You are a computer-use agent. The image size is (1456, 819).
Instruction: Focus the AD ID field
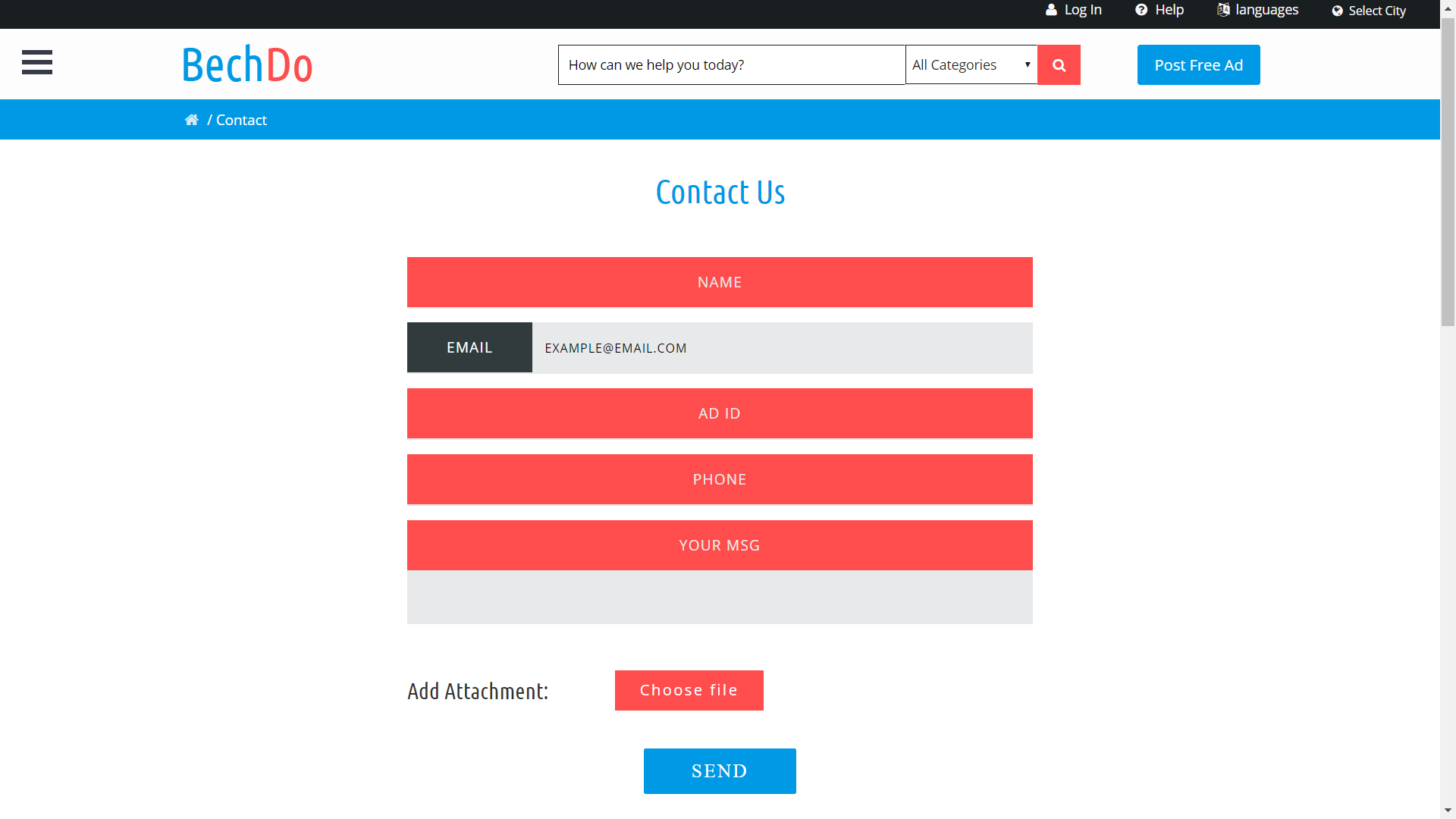[720, 413]
